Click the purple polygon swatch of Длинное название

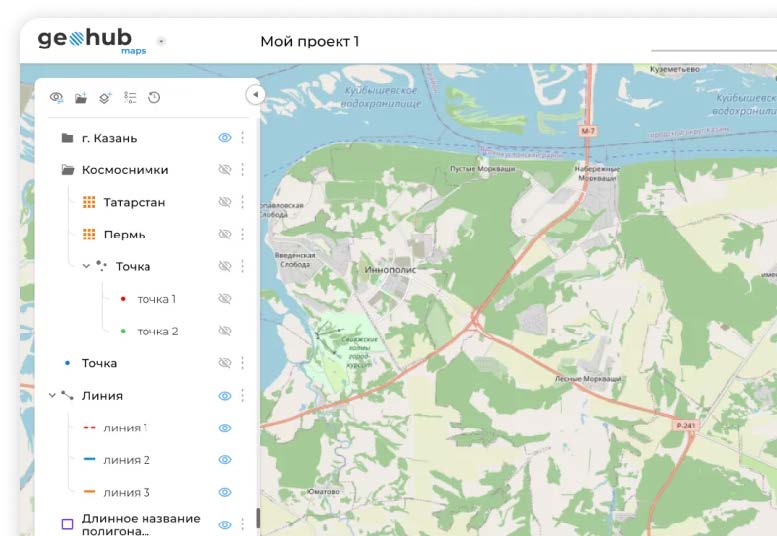[x=67, y=524]
